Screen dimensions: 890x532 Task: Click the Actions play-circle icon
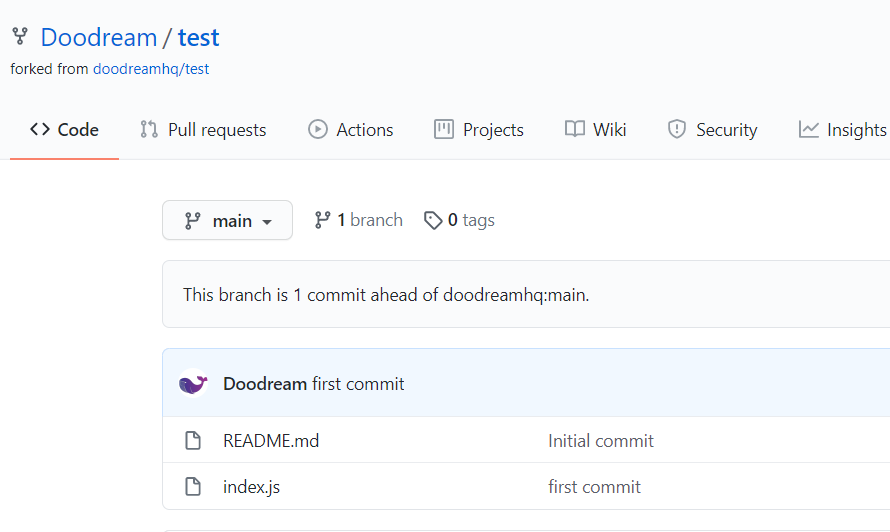click(318, 129)
